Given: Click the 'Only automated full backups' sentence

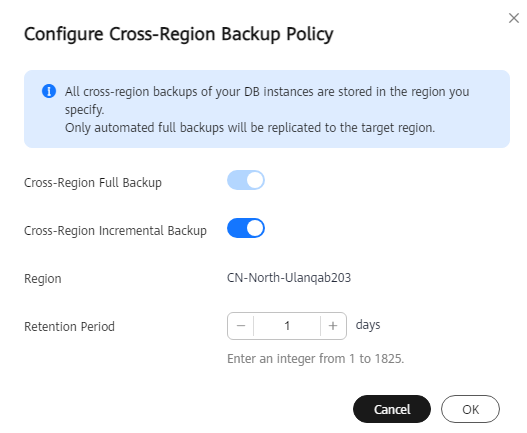Looking at the screenshot, I should pos(250,128).
